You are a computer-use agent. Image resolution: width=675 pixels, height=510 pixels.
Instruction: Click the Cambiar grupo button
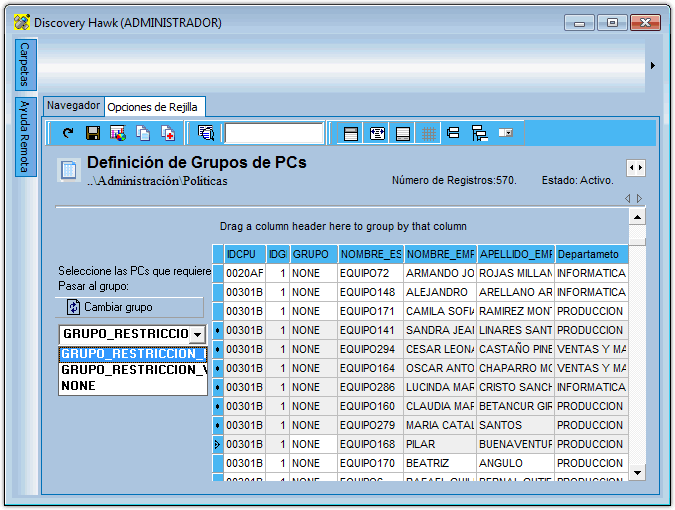click(129, 307)
